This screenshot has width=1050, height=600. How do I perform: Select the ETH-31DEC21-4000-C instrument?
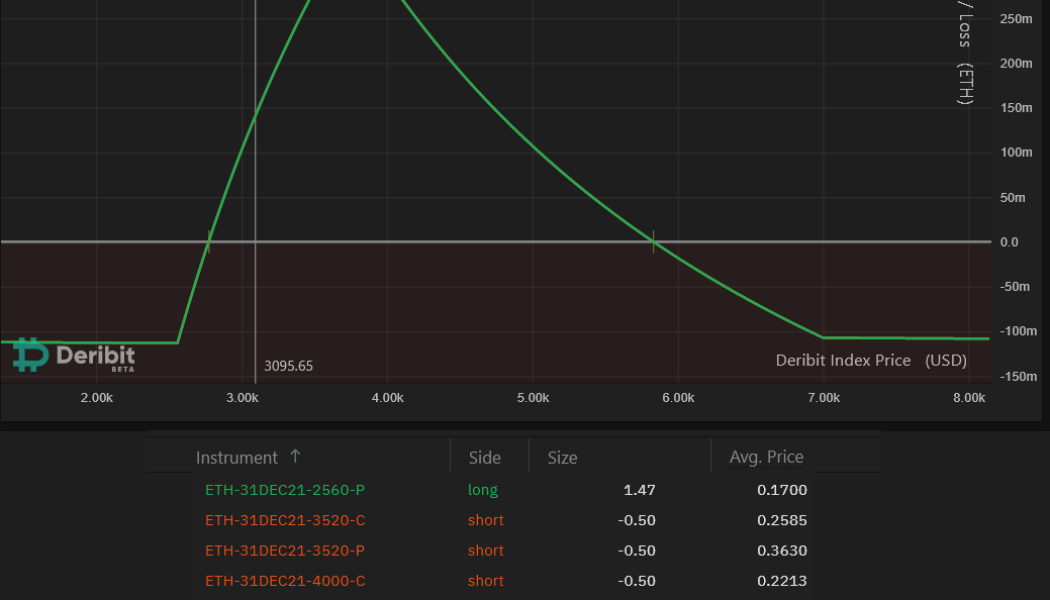(x=283, y=580)
